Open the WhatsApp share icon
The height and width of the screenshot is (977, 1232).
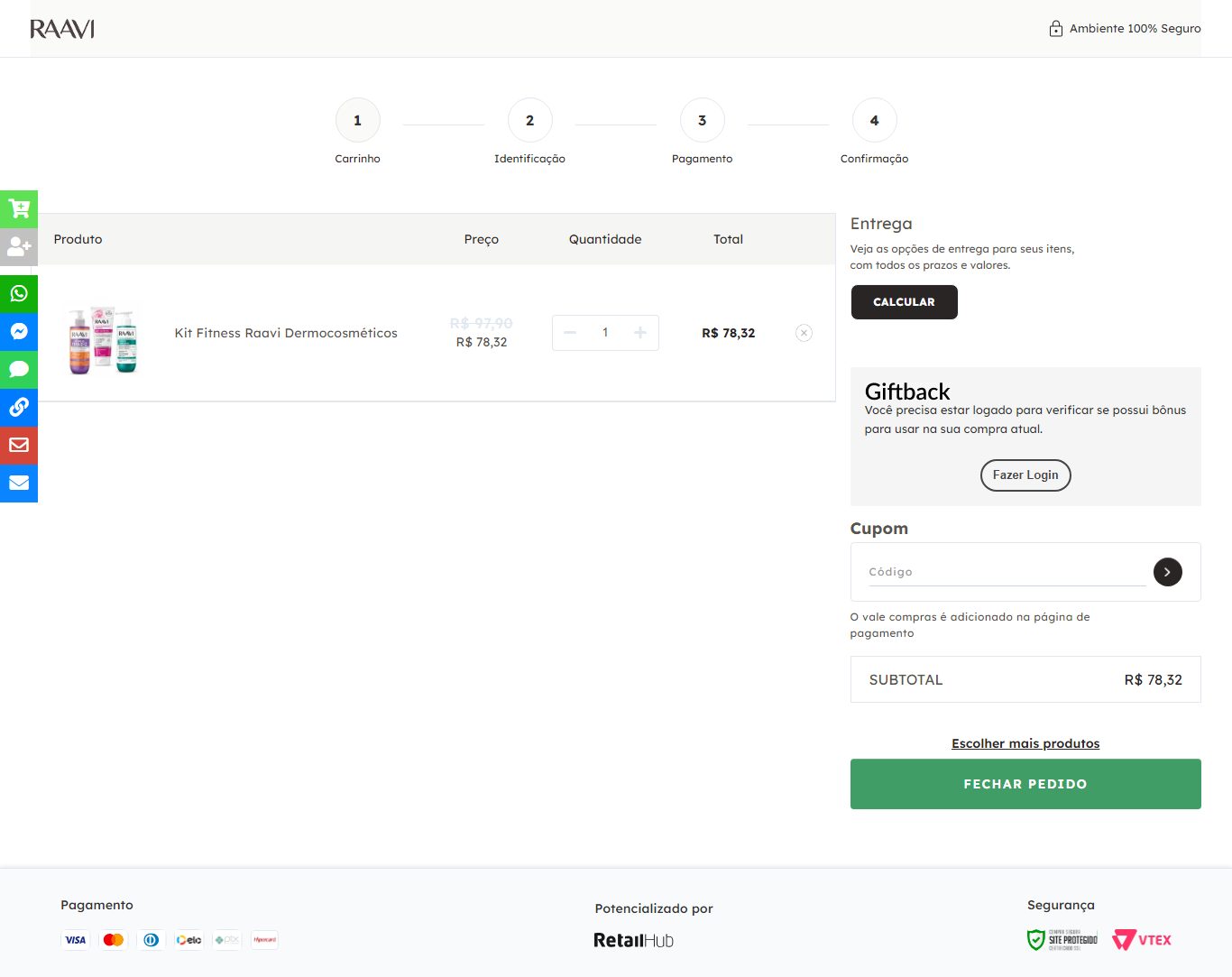click(19, 293)
